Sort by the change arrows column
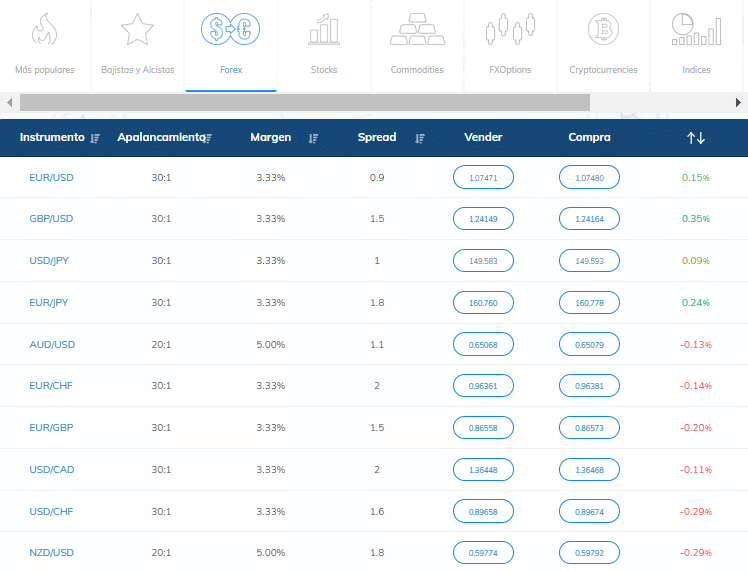 (x=696, y=138)
